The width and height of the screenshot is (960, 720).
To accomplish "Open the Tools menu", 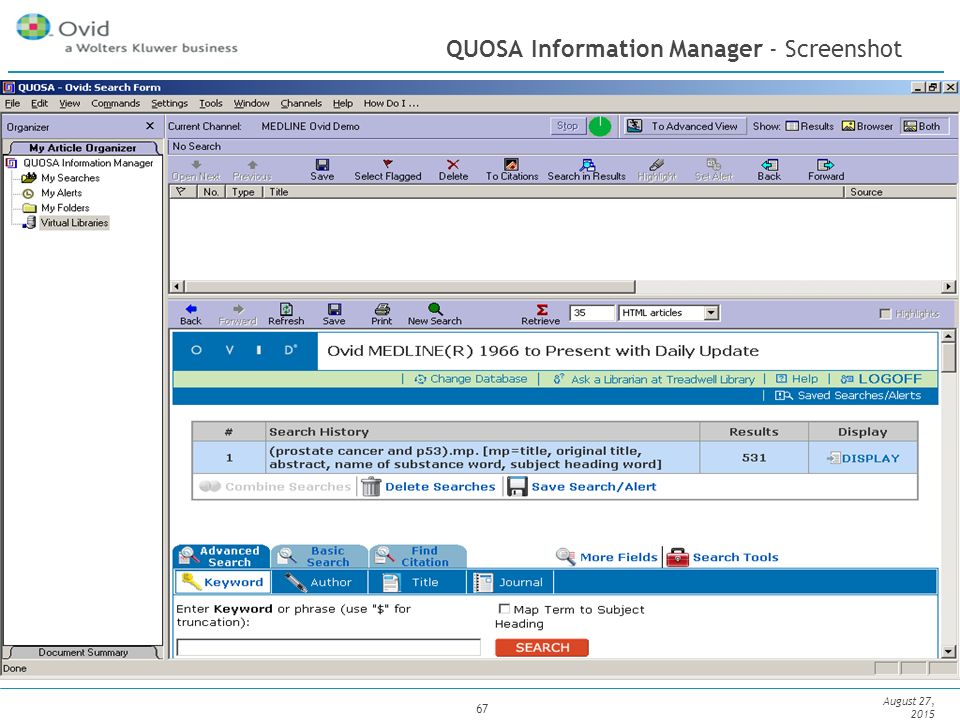I will 211,103.
